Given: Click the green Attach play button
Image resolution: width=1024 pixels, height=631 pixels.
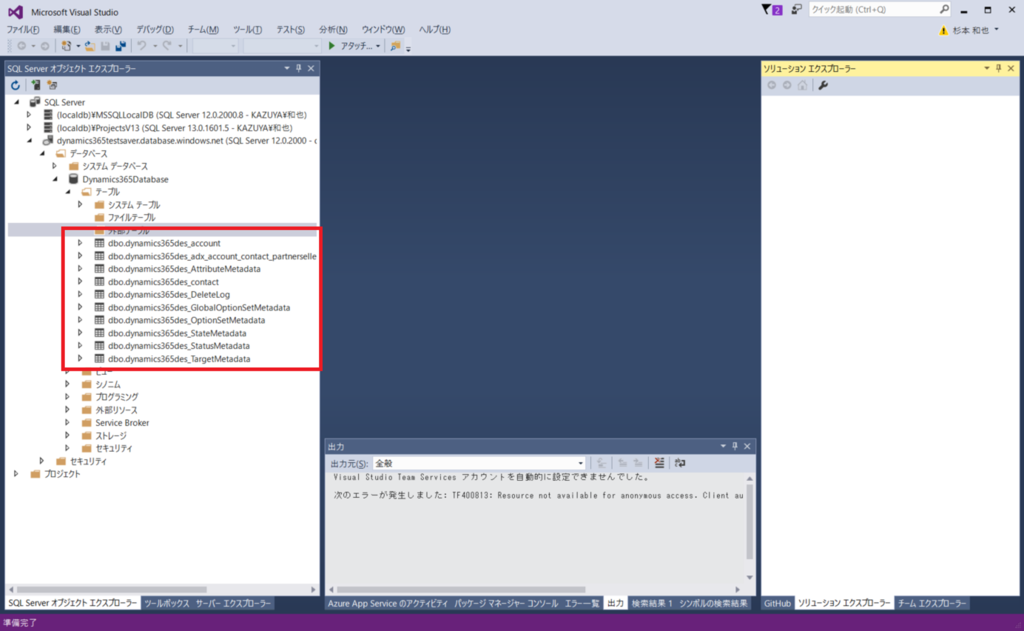Looking at the screenshot, I should click(332, 46).
